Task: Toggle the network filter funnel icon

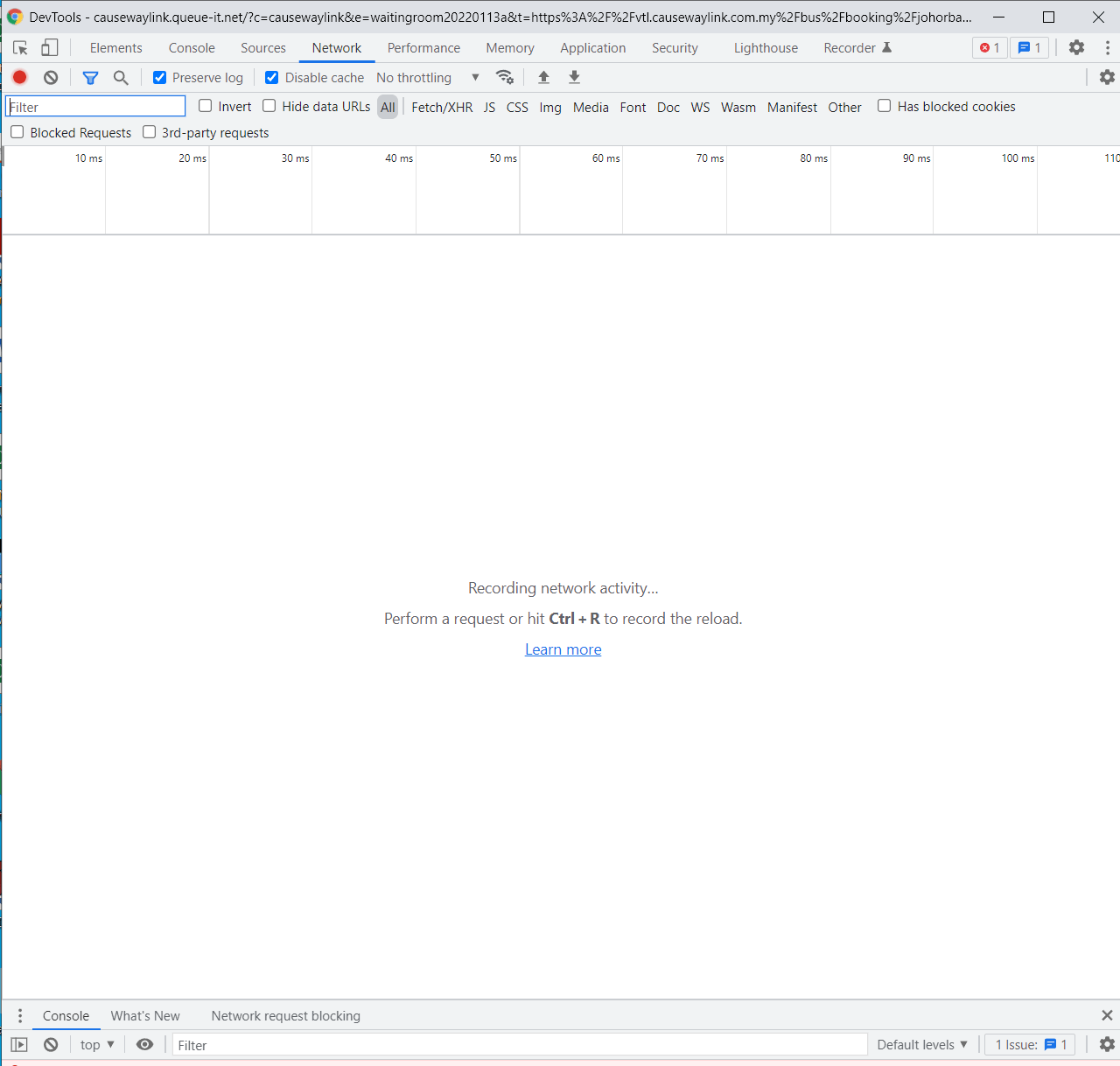Action: coord(90,78)
